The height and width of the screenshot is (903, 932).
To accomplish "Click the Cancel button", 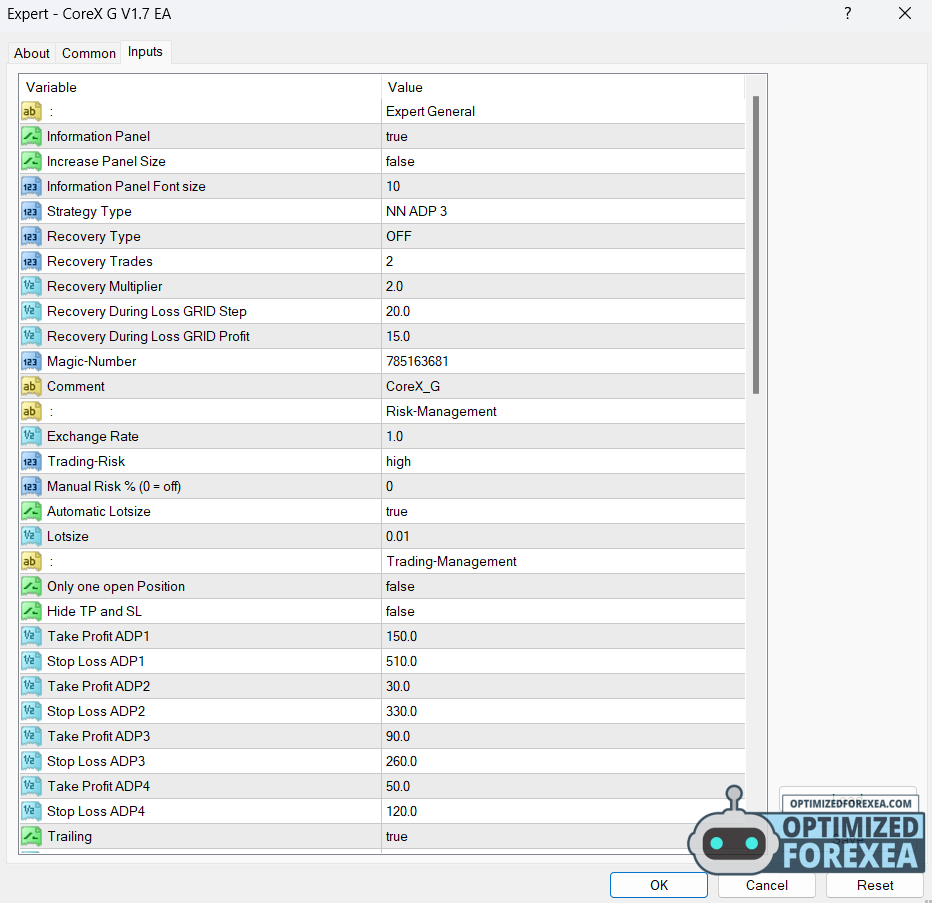I will click(x=767, y=885).
